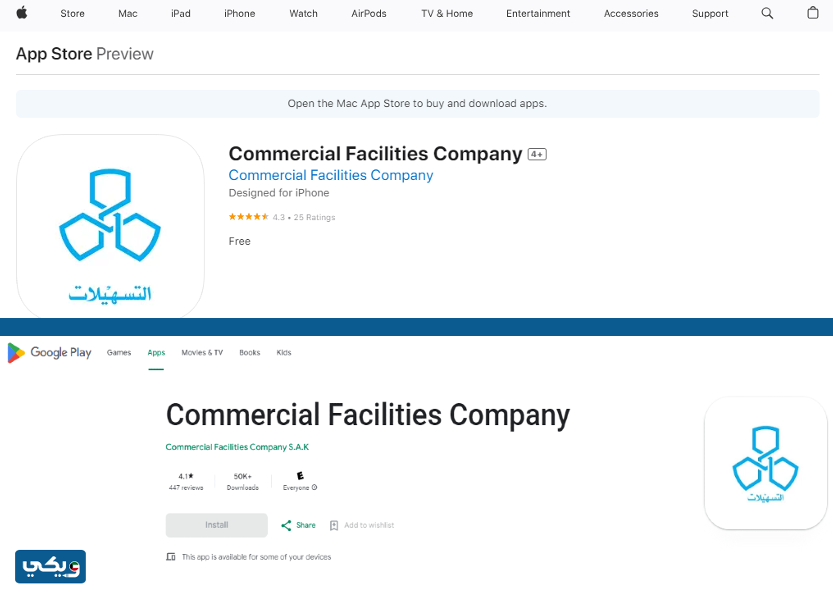Open the blue Commercial Facilities Company developer link
The width and height of the screenshot is (833, 596).
pyautogui.click(x=331, y=175)
